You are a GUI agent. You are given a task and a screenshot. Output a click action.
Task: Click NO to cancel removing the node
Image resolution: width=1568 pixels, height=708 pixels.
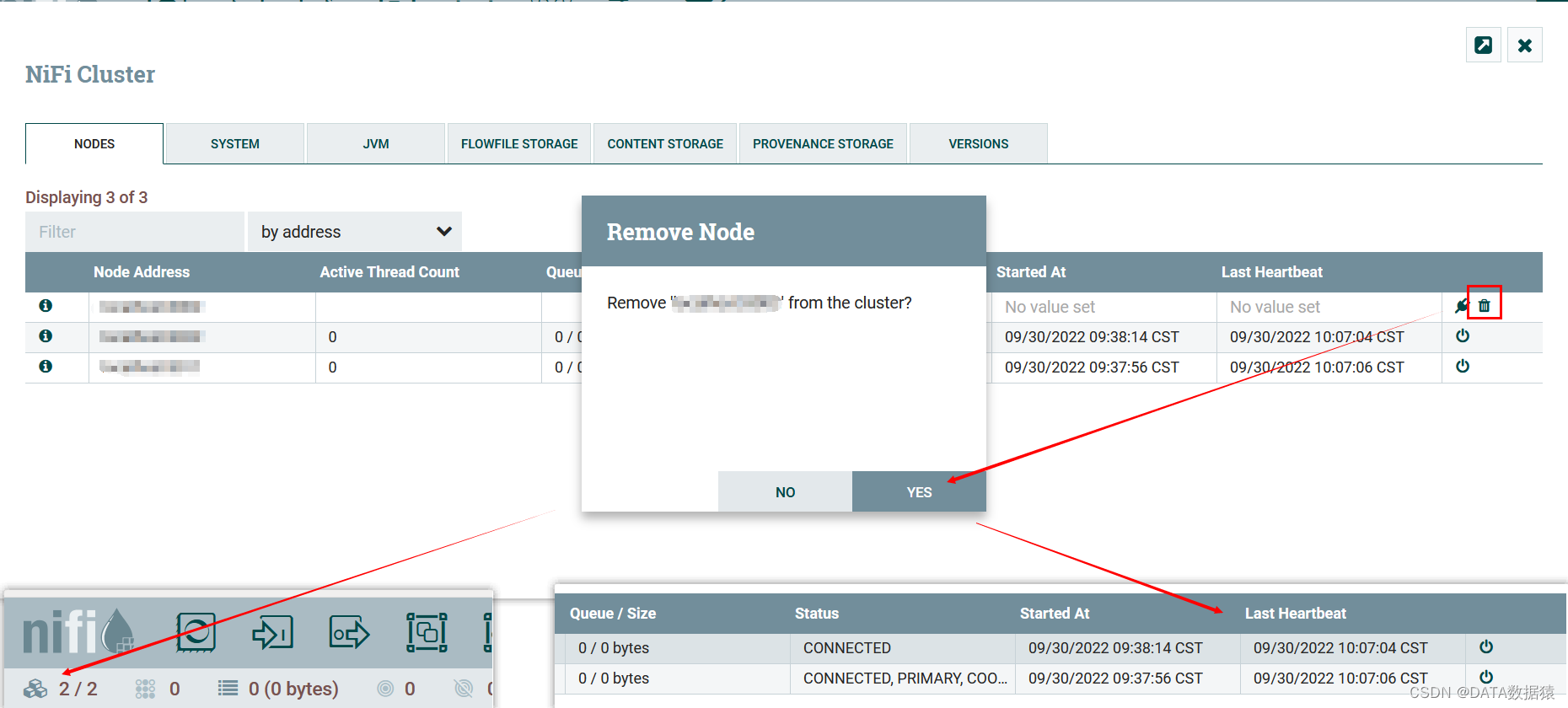(x=785, y=492)
